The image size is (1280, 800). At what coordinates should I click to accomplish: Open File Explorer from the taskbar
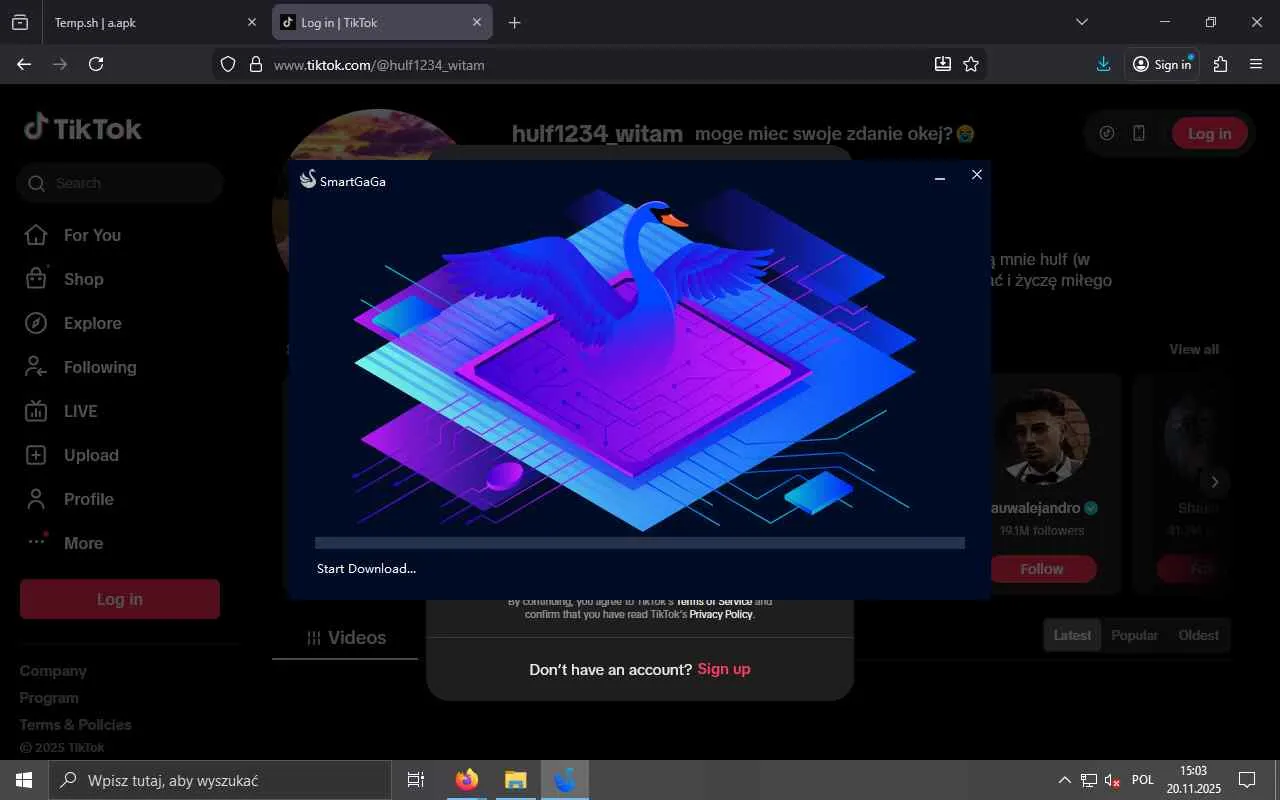(x=515, y=780)
